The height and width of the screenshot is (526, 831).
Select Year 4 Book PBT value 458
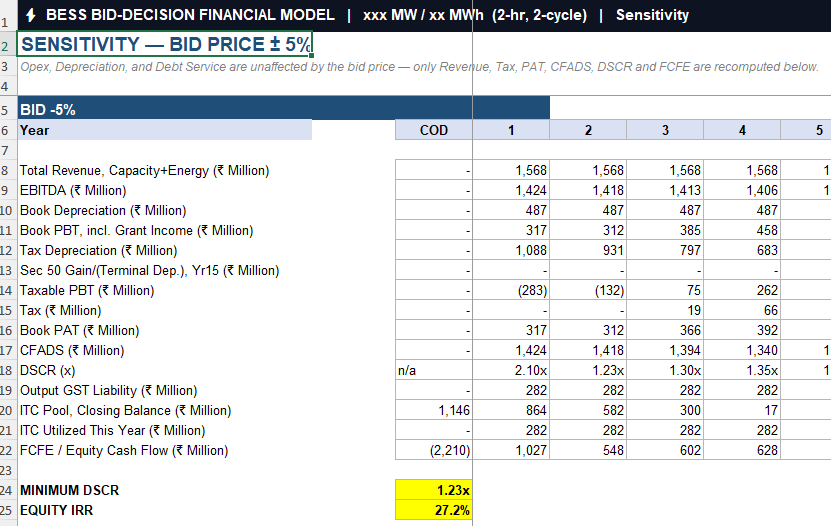point(742,231)
